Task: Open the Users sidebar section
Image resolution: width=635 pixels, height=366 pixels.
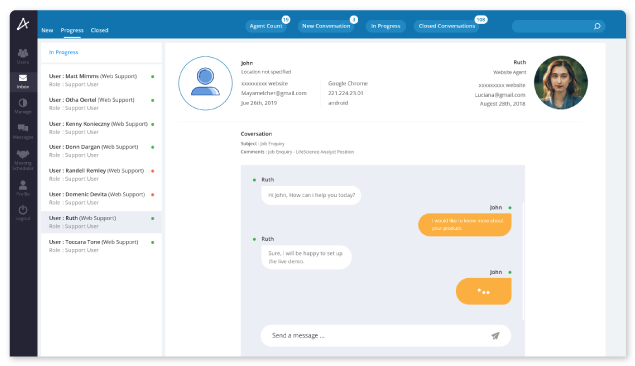Action: click(x=23, y=56)
